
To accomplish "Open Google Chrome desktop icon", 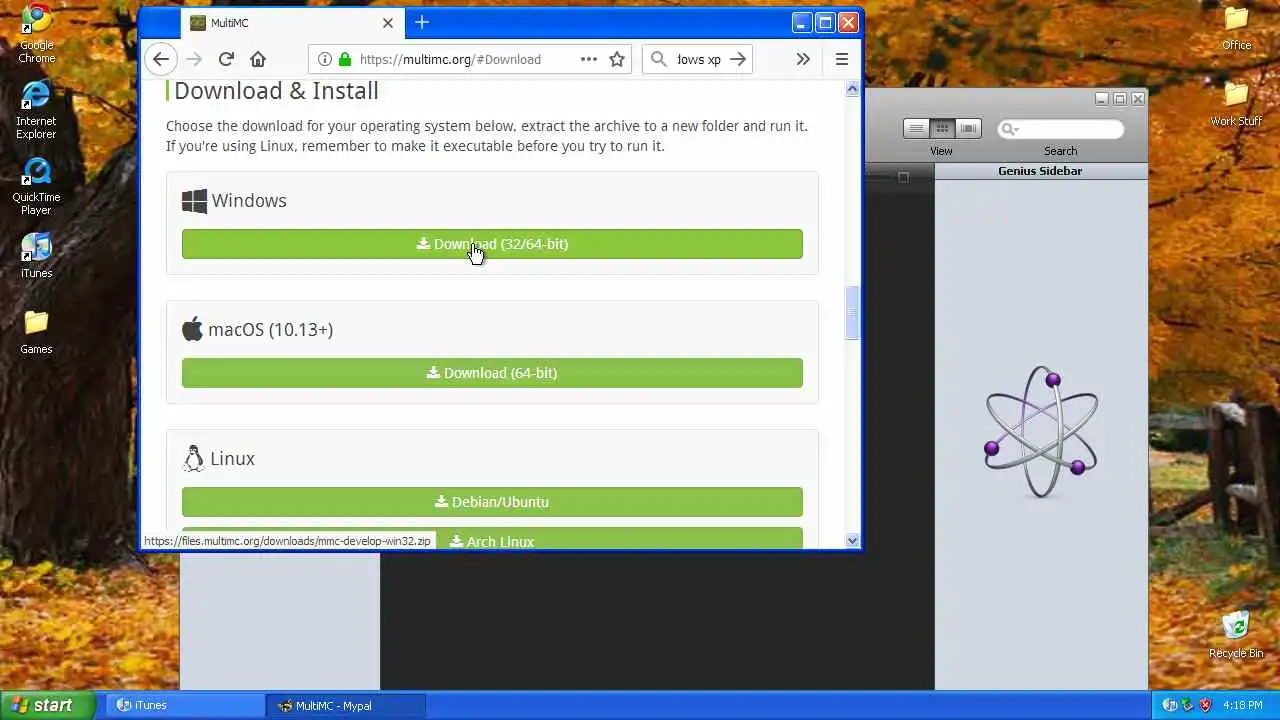I will (36, 33).
